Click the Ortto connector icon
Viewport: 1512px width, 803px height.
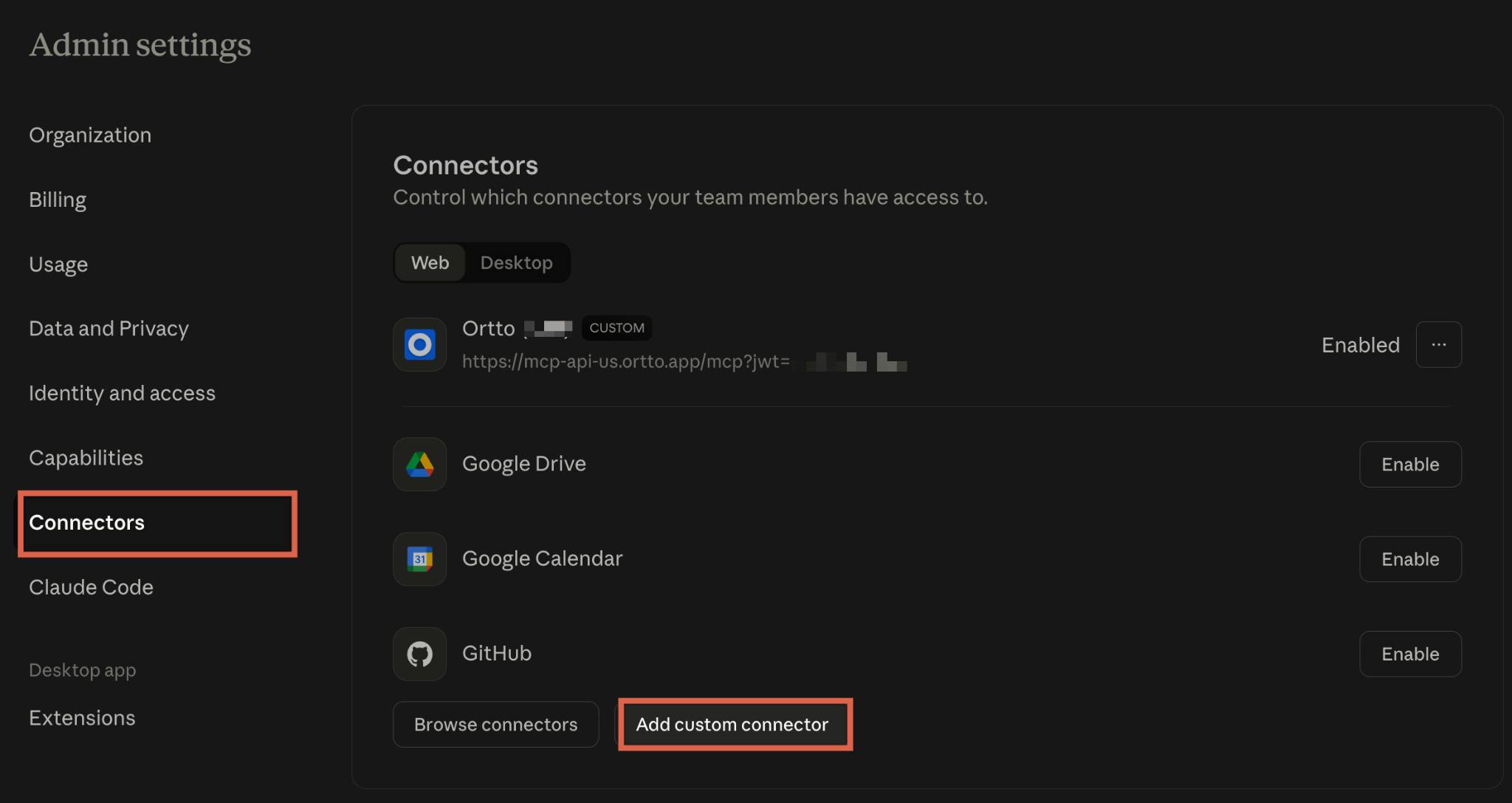point(419,344)
